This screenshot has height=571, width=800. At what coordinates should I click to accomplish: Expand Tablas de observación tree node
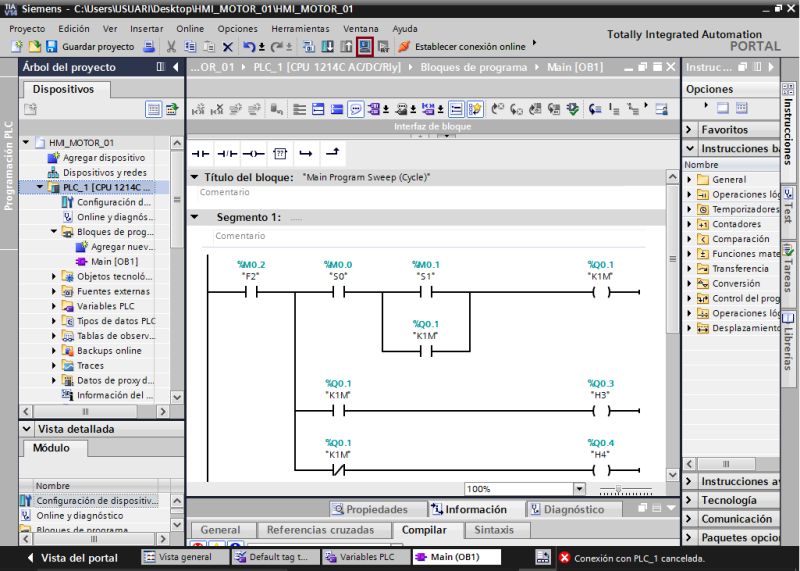point(54,336)
